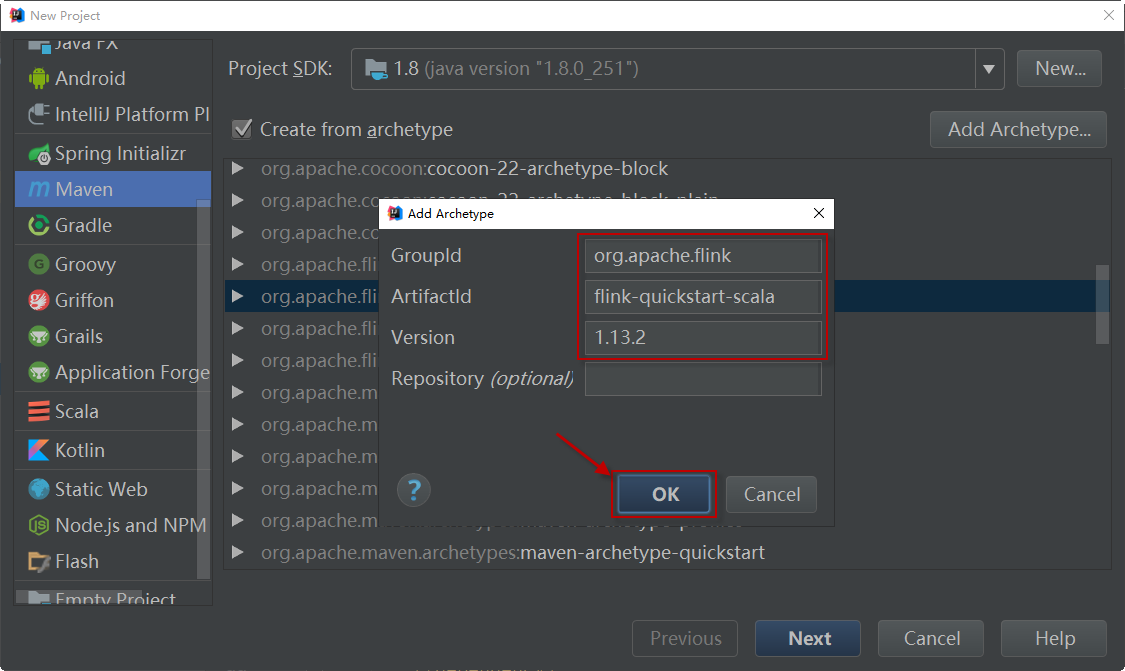Select Application Forge entry
Viewport: 1125px width, 671px height.
[x=113, y=372]
